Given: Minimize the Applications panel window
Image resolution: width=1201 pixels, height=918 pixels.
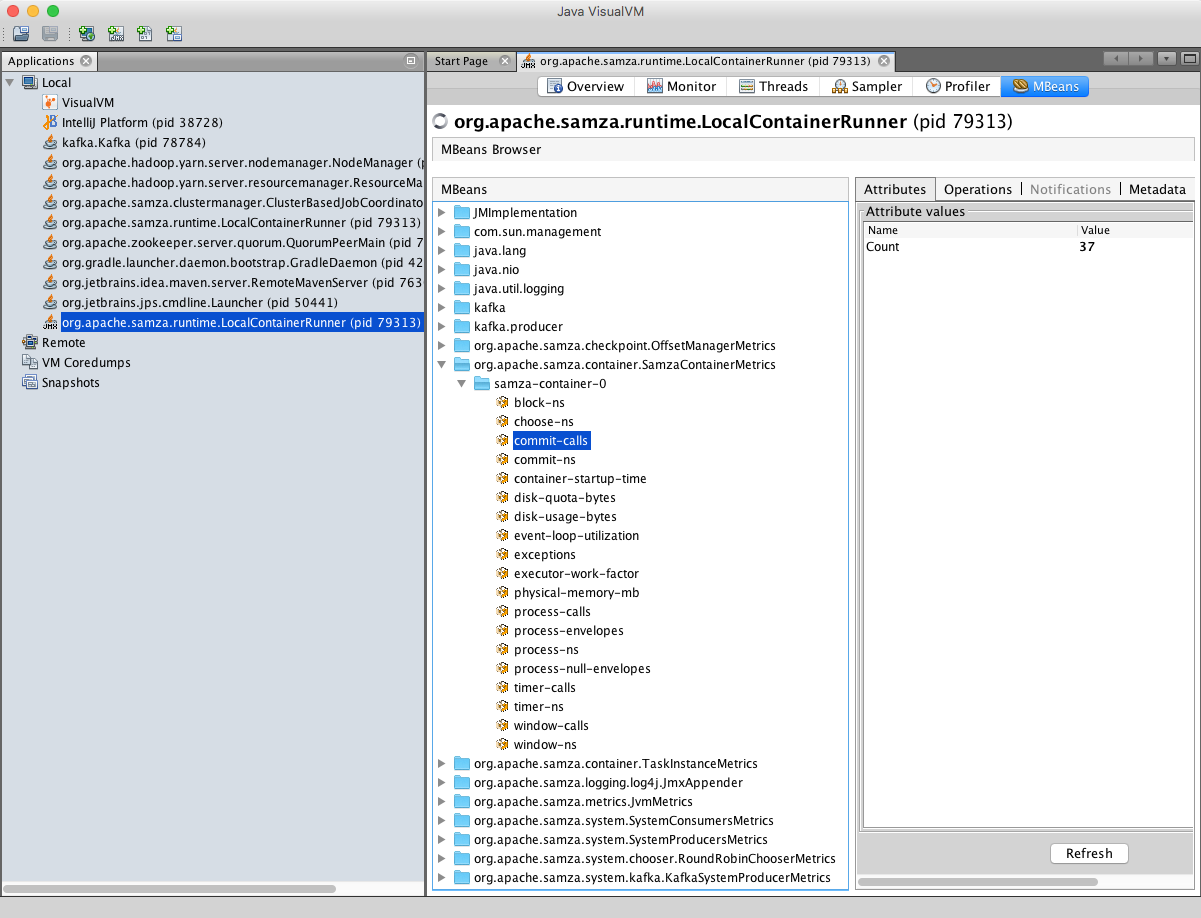Looking at the screenshot, I should (410, 61).
